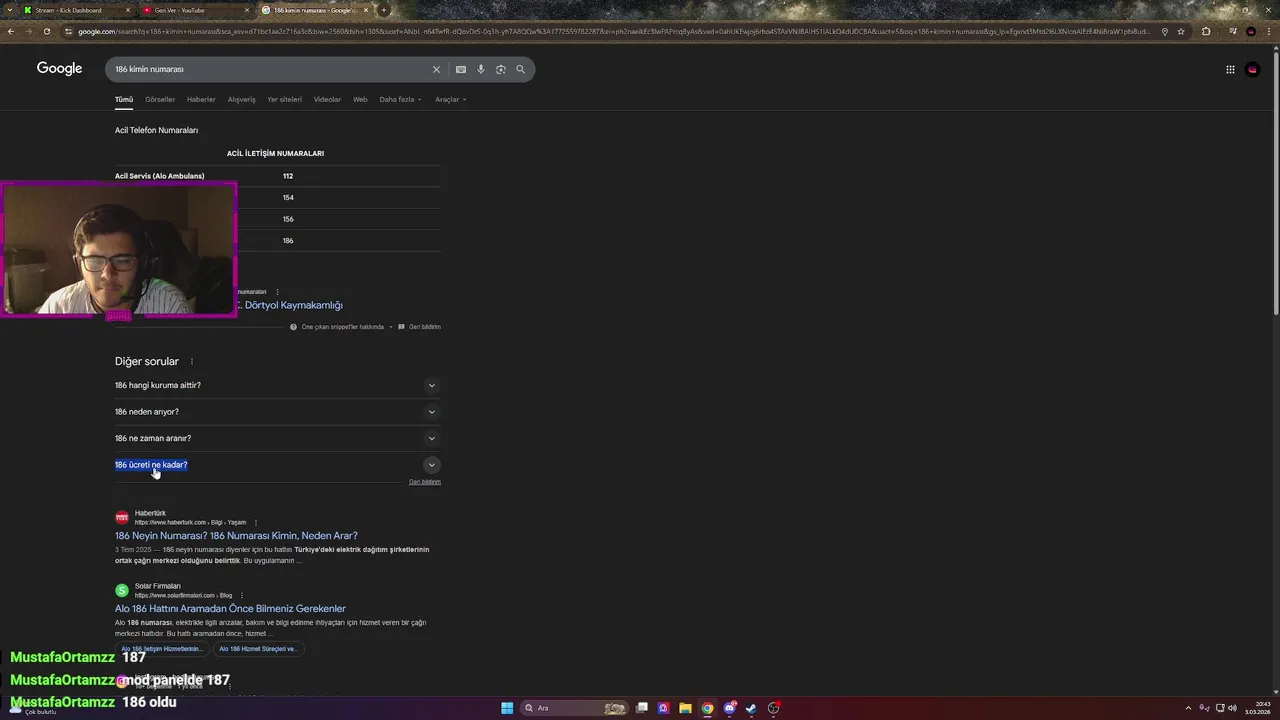Viewport: 1280px width, 720px height.
Task: Click the "Acil Servis (Alo Ambulans)" row
Action: click(x=277, y=176)
